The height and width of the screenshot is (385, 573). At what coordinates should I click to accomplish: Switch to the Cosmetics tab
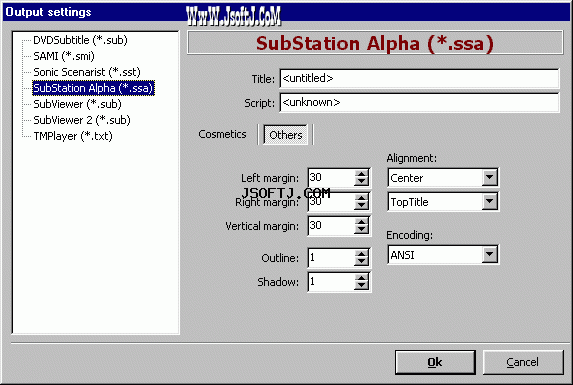point(222,134)
